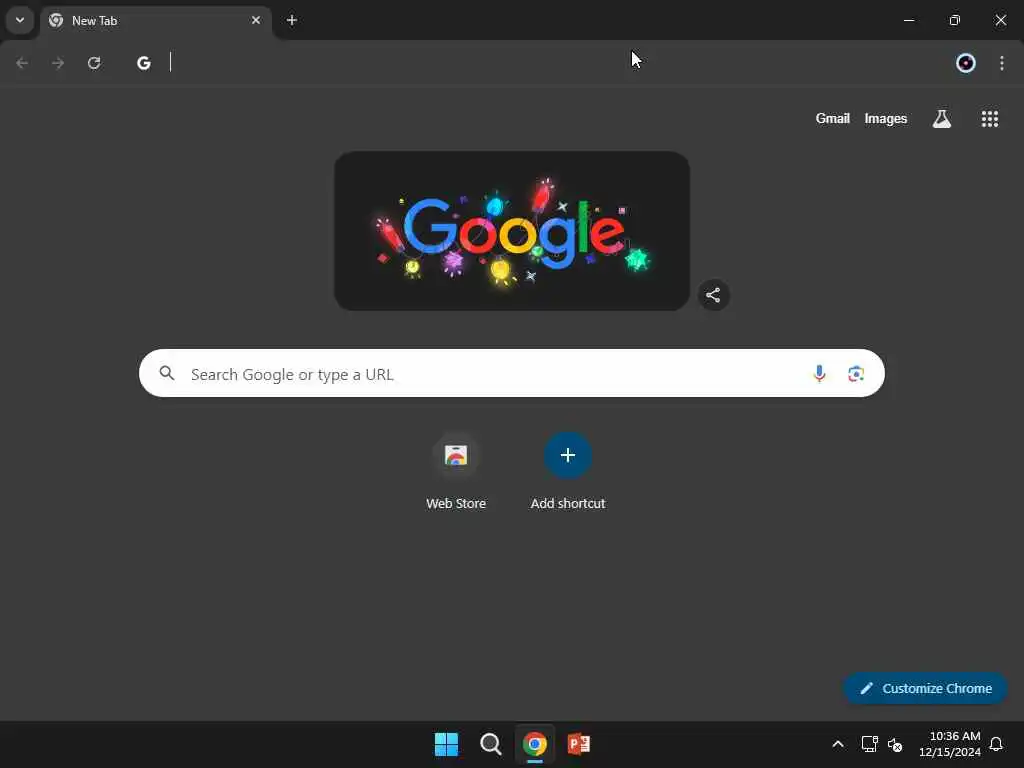Click the muted volume tray icon
This screenshot has width=1024, height=768.
[x=895, y=744]
